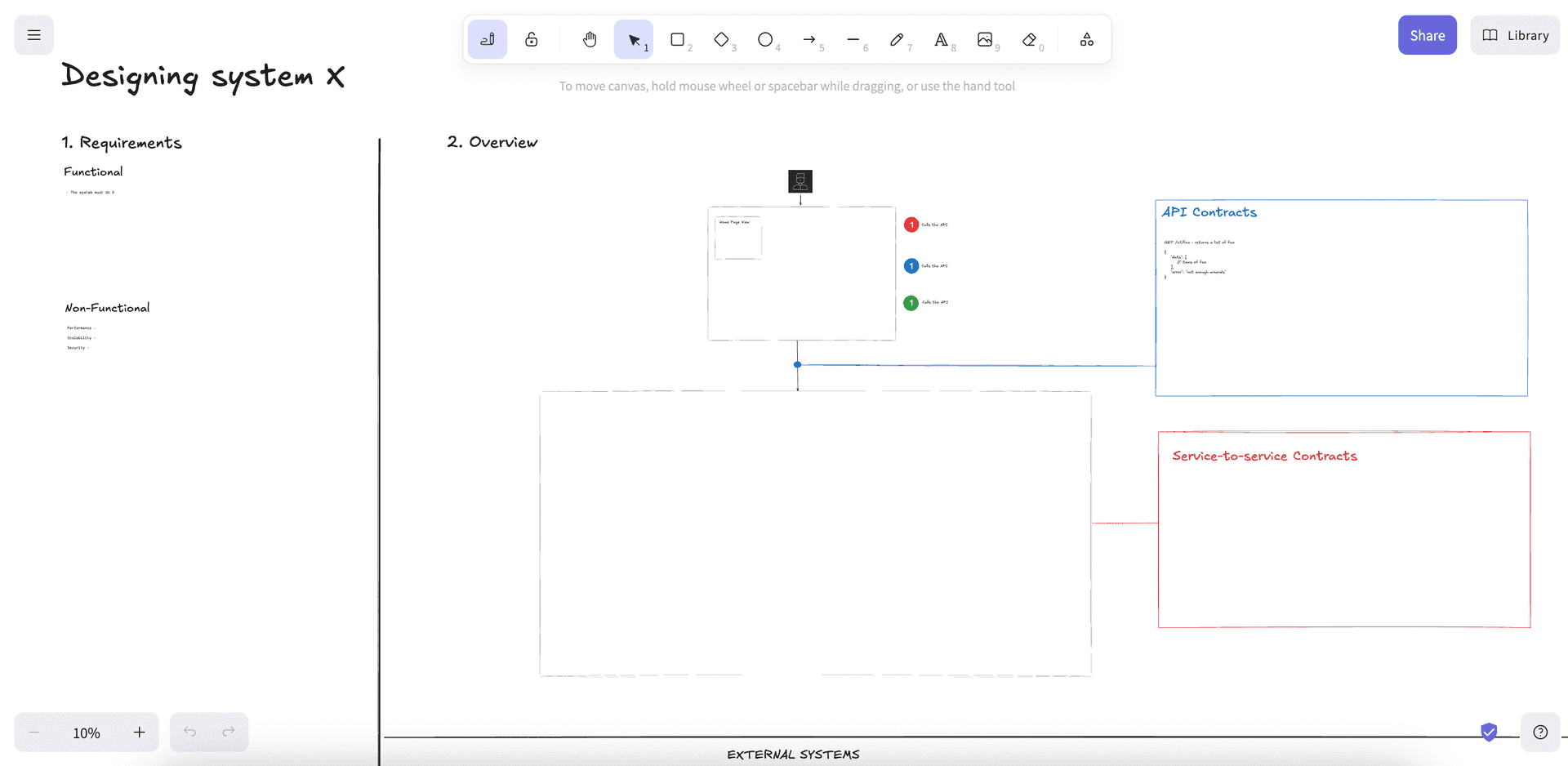
Task: Click the Share button
Action: [x=1428, y=35]
